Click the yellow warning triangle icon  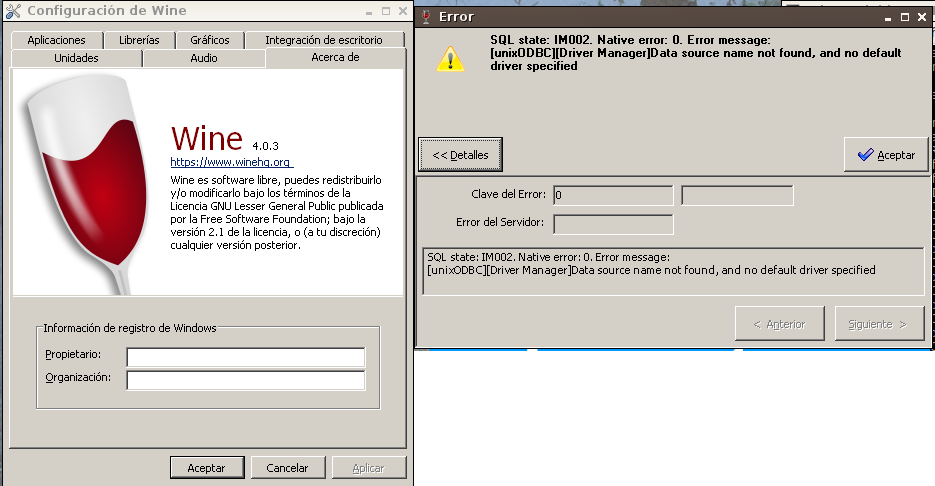(450, 59)
